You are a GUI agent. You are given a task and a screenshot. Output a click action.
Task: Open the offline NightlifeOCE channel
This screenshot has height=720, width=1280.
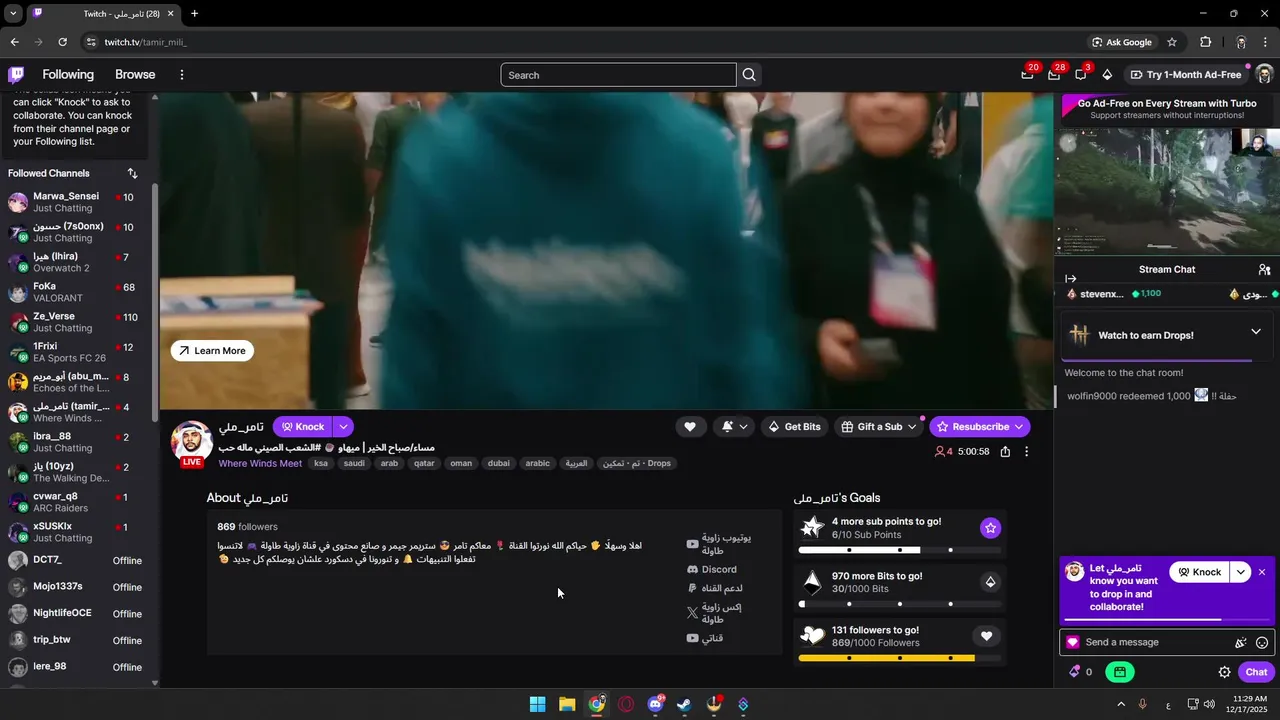[x=76, y=613]
